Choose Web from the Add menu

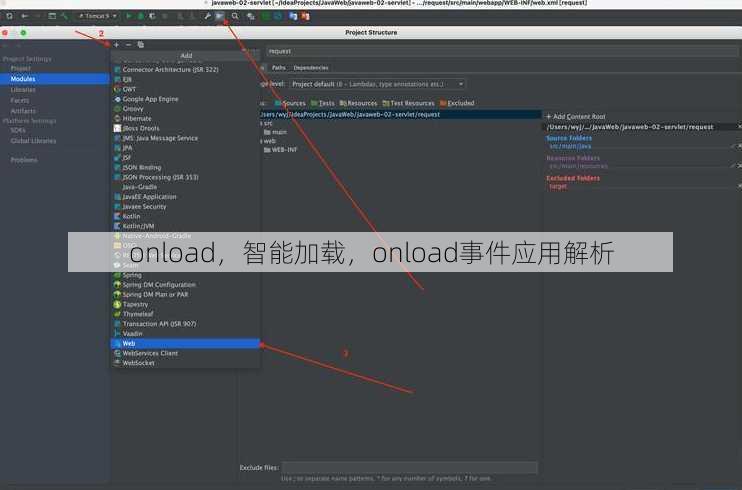[x=186, y=343]
